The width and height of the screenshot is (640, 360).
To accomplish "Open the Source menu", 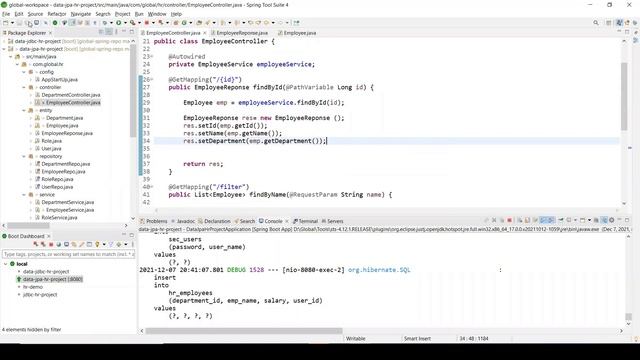I will (x=35, y=14).
